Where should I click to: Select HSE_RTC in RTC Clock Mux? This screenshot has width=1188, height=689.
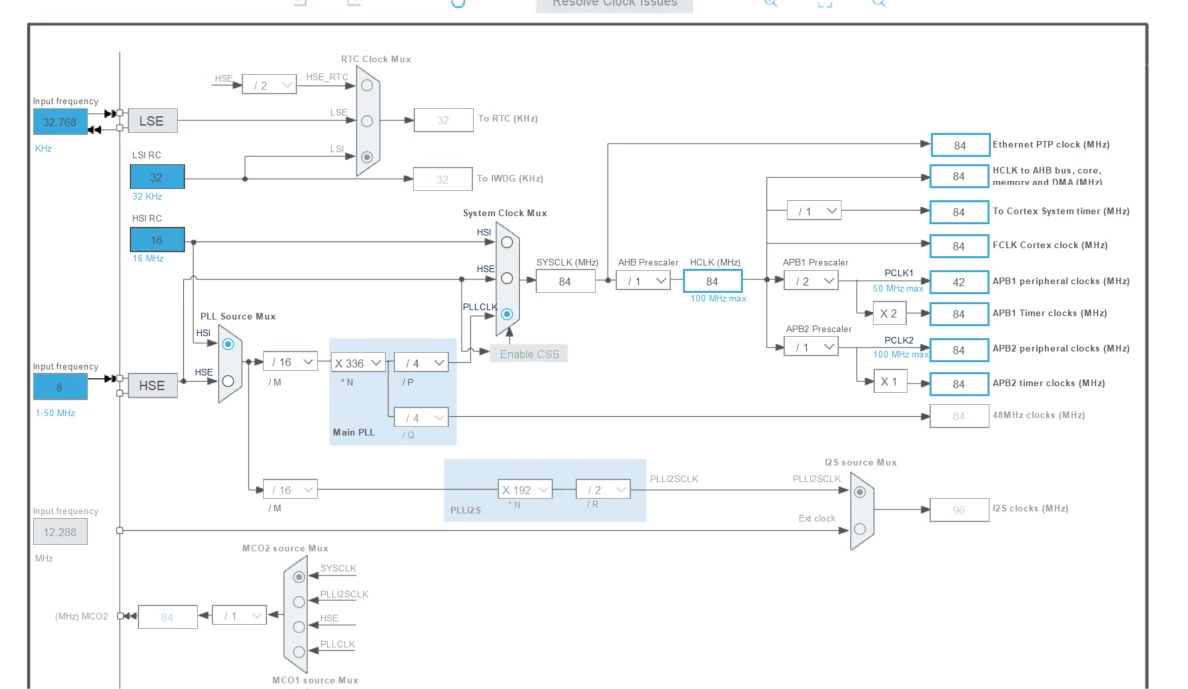click(367, 86)
